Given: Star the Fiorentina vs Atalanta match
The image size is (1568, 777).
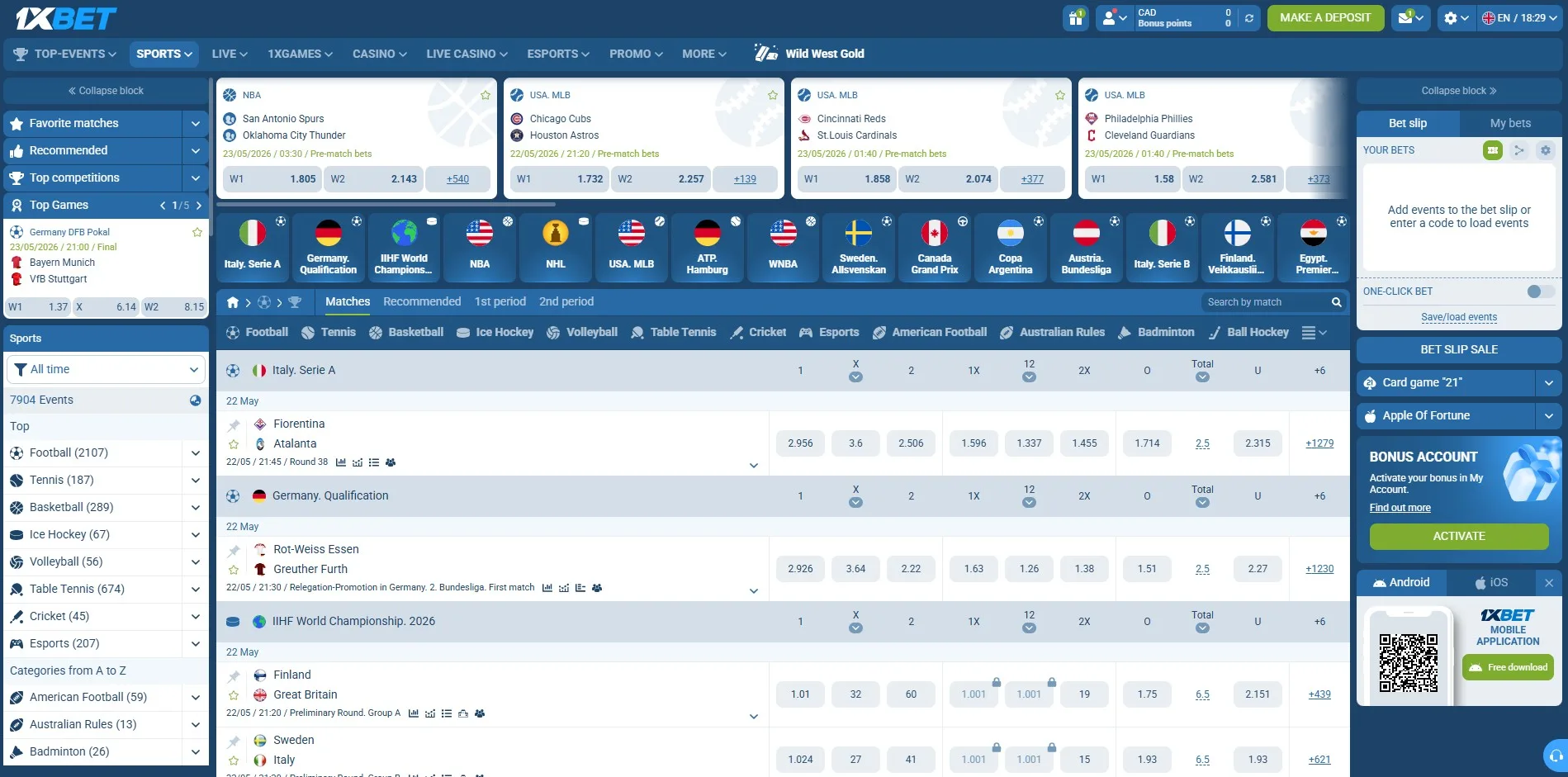Looking at the screenshot, I should click(x=234, y=444).
